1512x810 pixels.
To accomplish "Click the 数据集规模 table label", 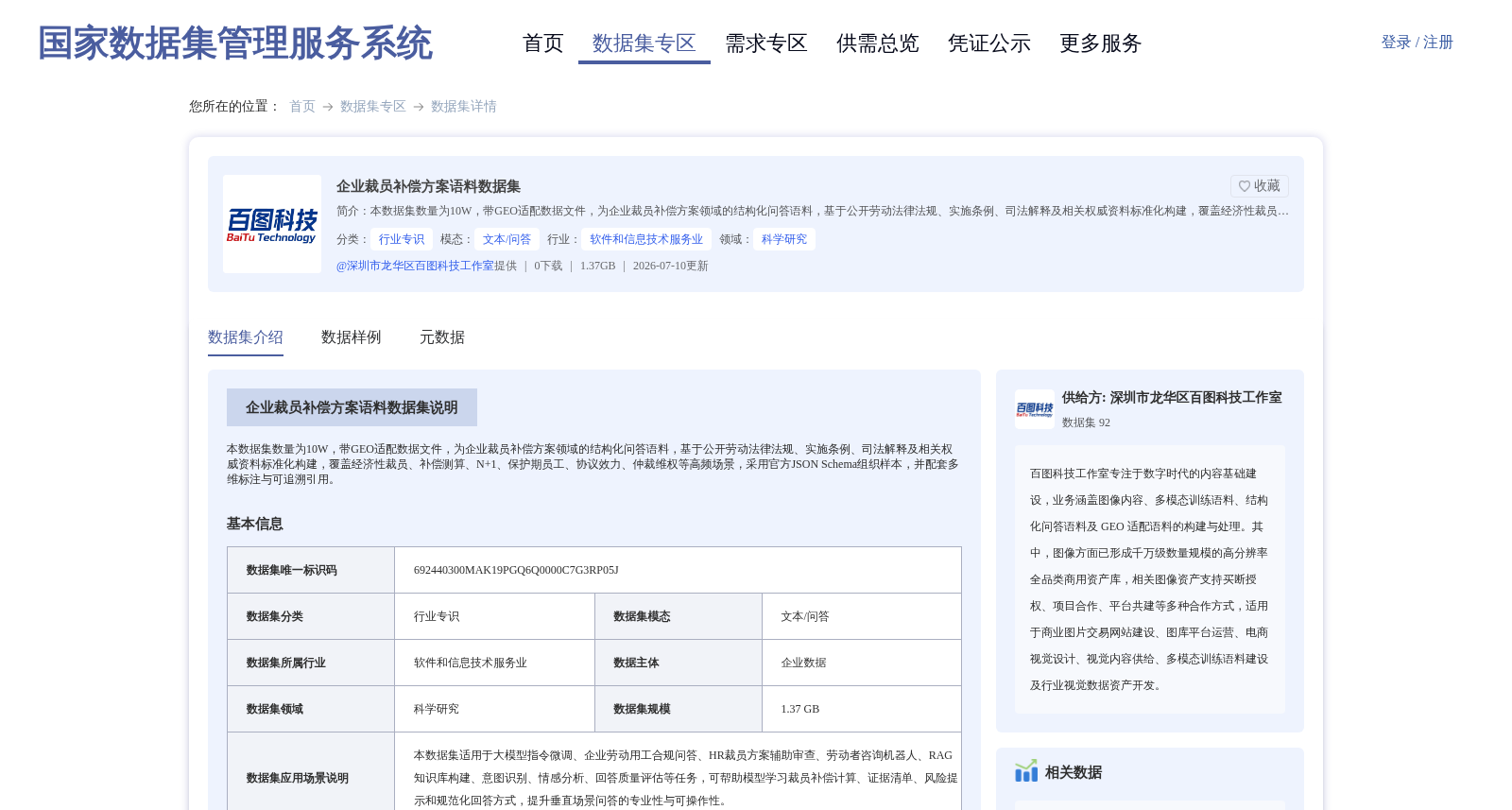I will (642, 709).
